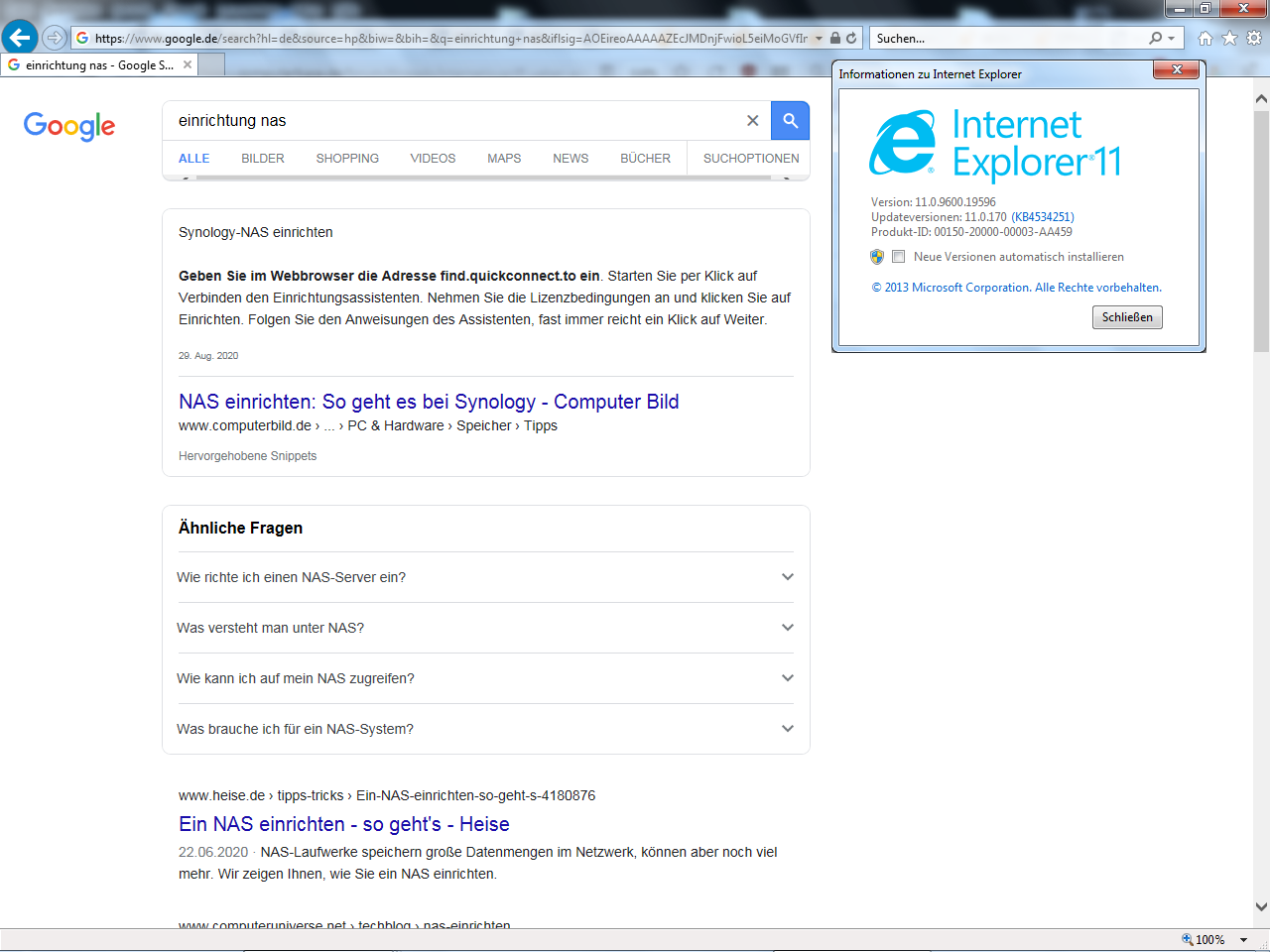Viewport: 1270px width, 952px height.
Task: Start the search with the blue magnifier button
Action: 790,120
